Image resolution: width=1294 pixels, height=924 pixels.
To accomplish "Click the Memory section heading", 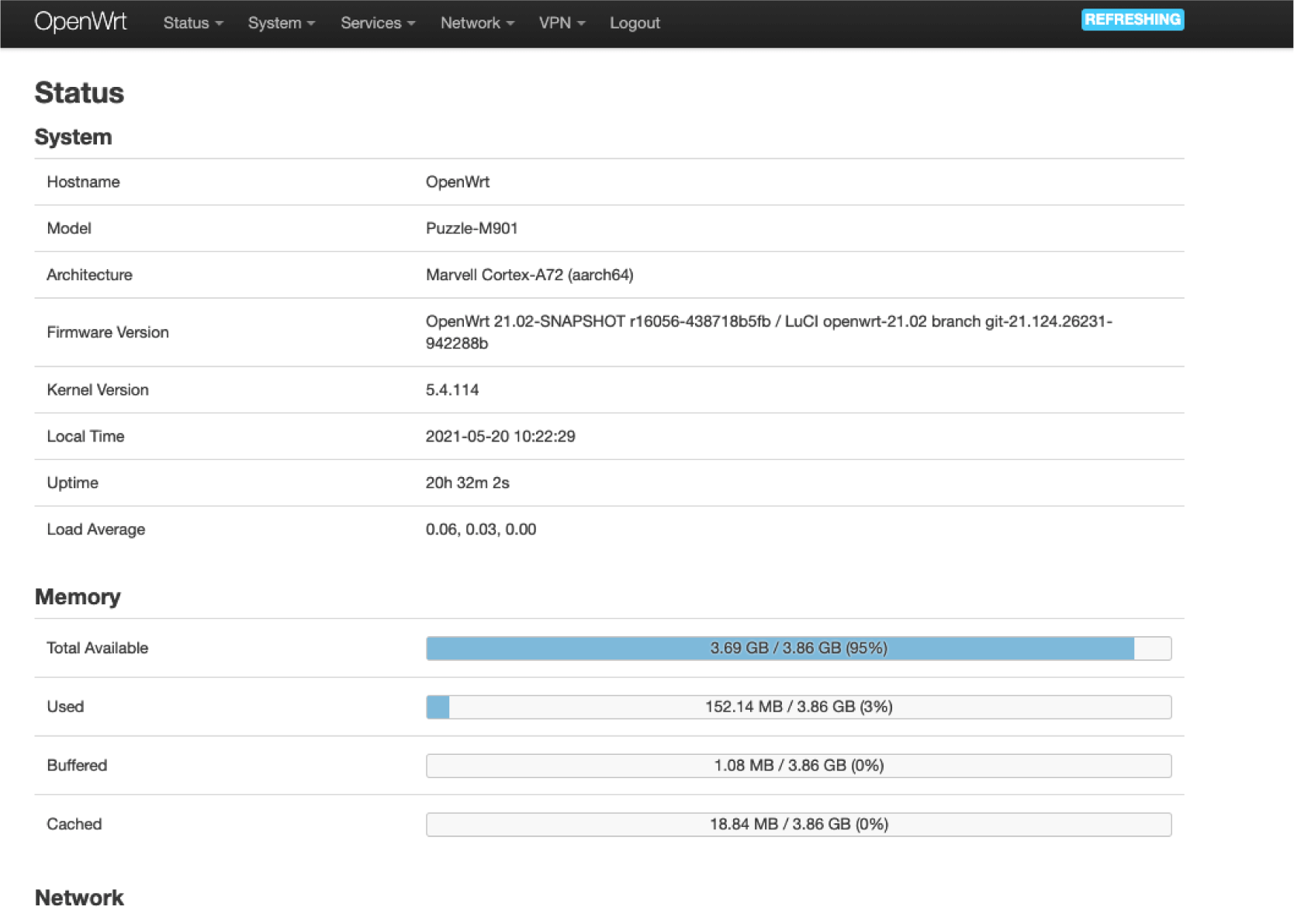I will point(78,597).
